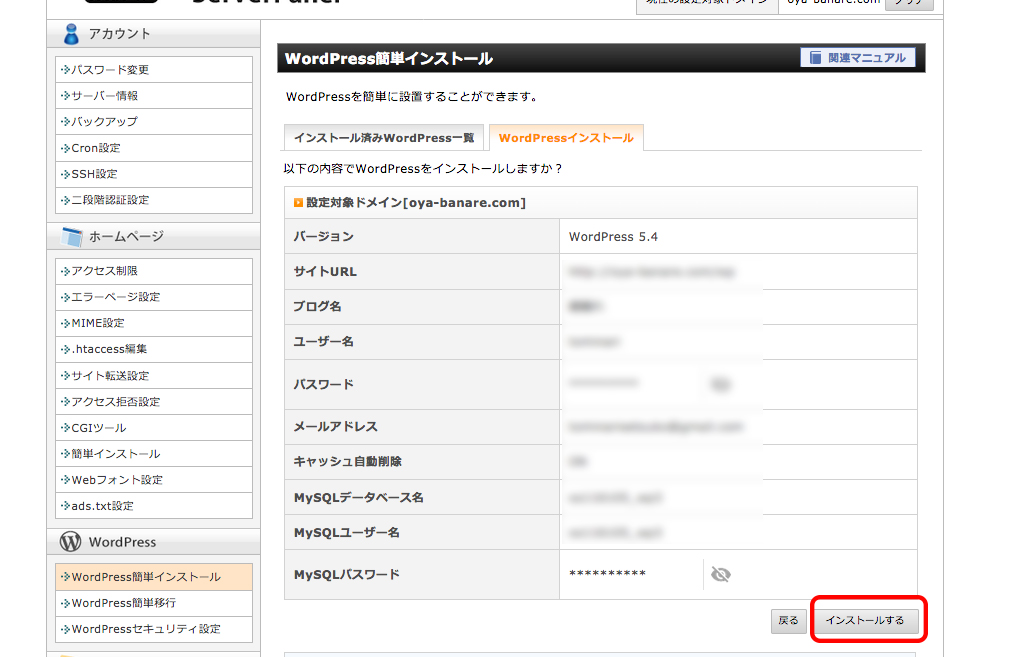Screen dimensions: 1018x657
Task: Open パスワード変更 in the sidebar
Action: click(154, 69)
